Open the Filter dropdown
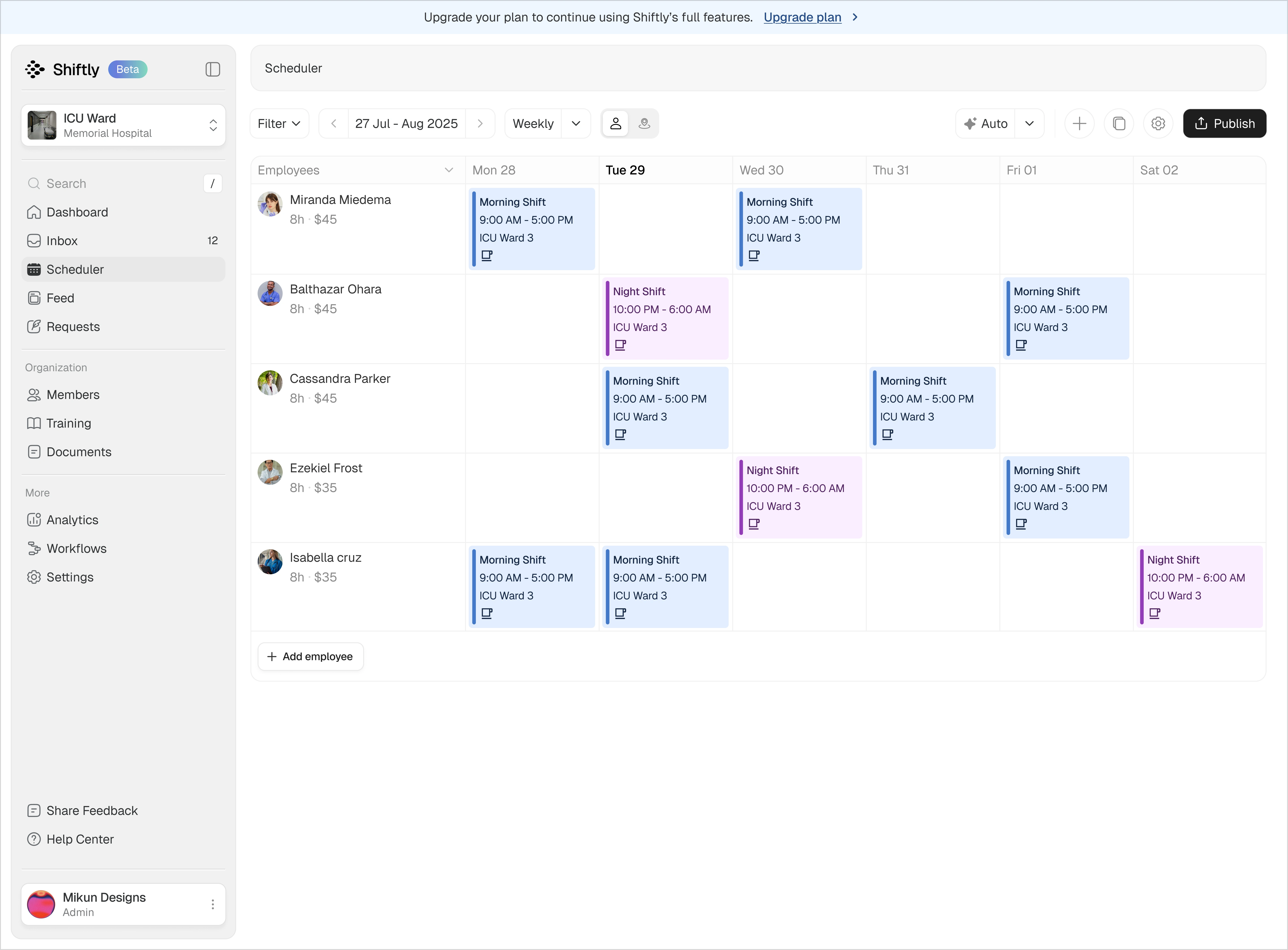 (x=279, y=124)
